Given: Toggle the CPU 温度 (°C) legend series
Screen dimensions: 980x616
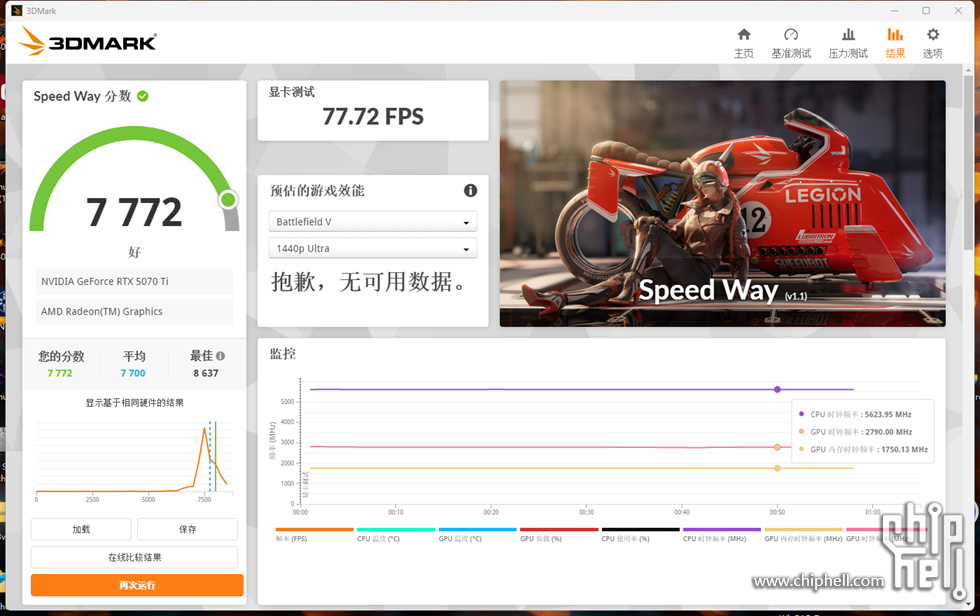Looking at the screenshot, I should 396,534.
